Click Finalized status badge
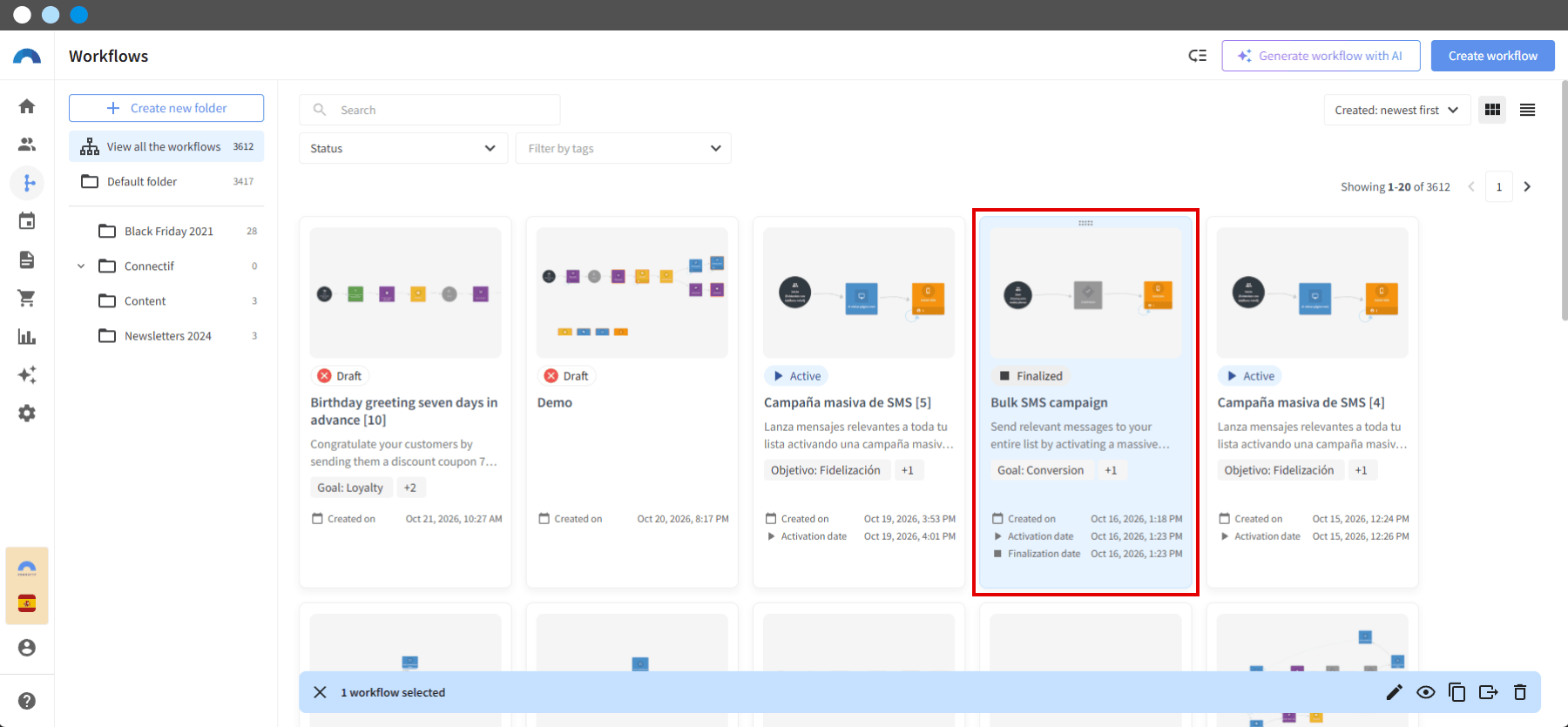The width and height of the screenshot is (1568, 727). coord(1031,376)
